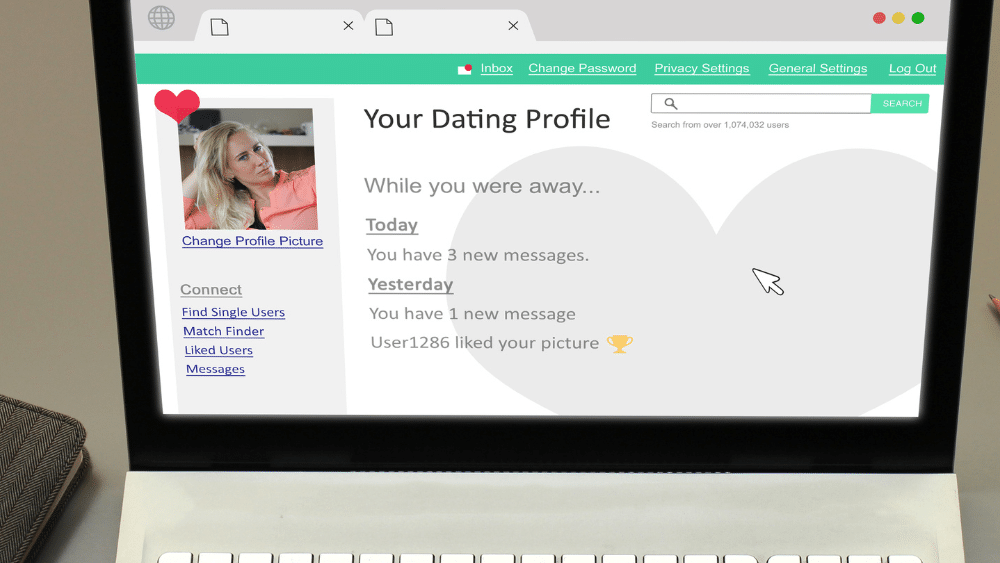
Task: Open General Settings
Action: [x=818, y=68]
